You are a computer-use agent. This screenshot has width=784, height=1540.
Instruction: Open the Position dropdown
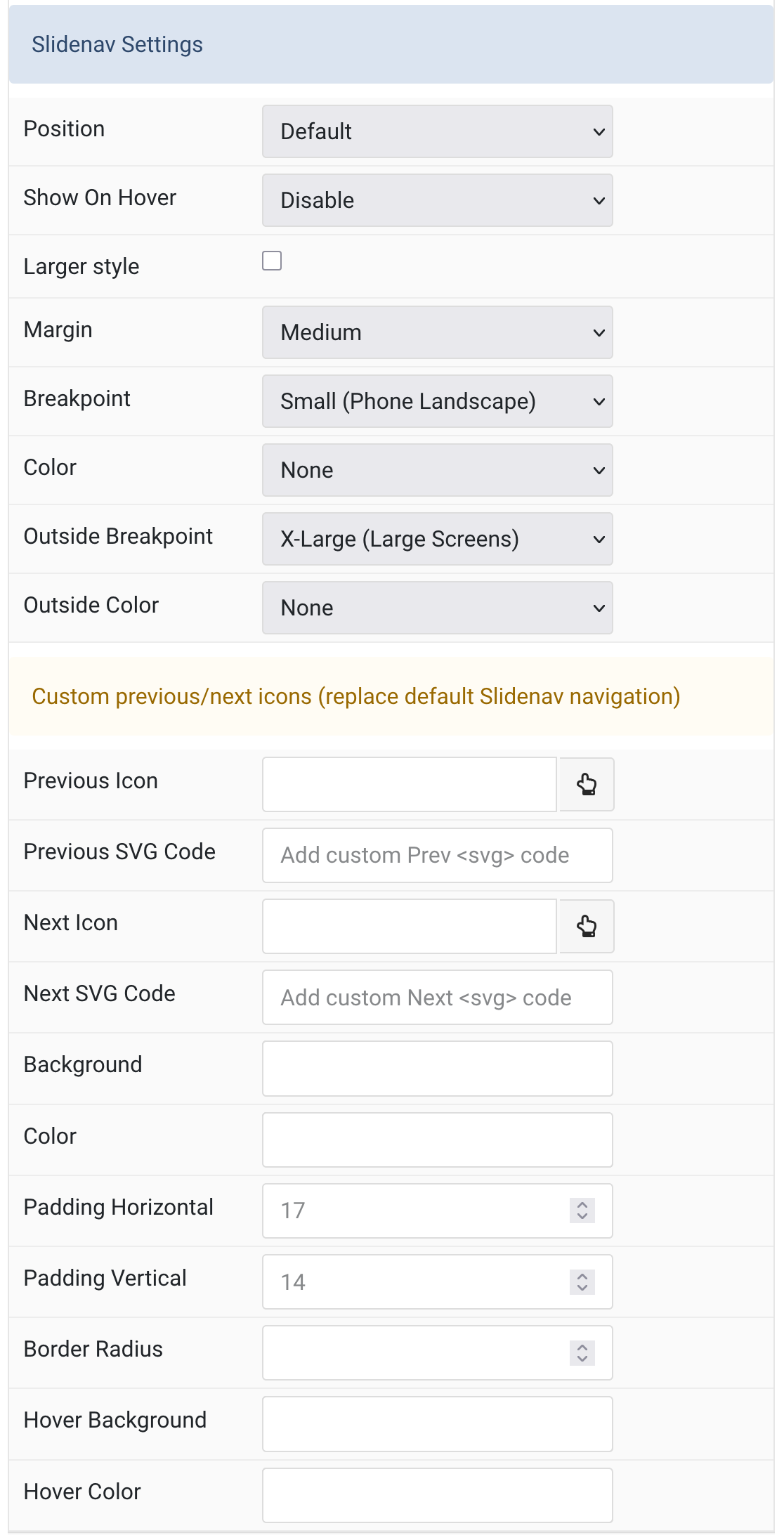pos(437,131)
